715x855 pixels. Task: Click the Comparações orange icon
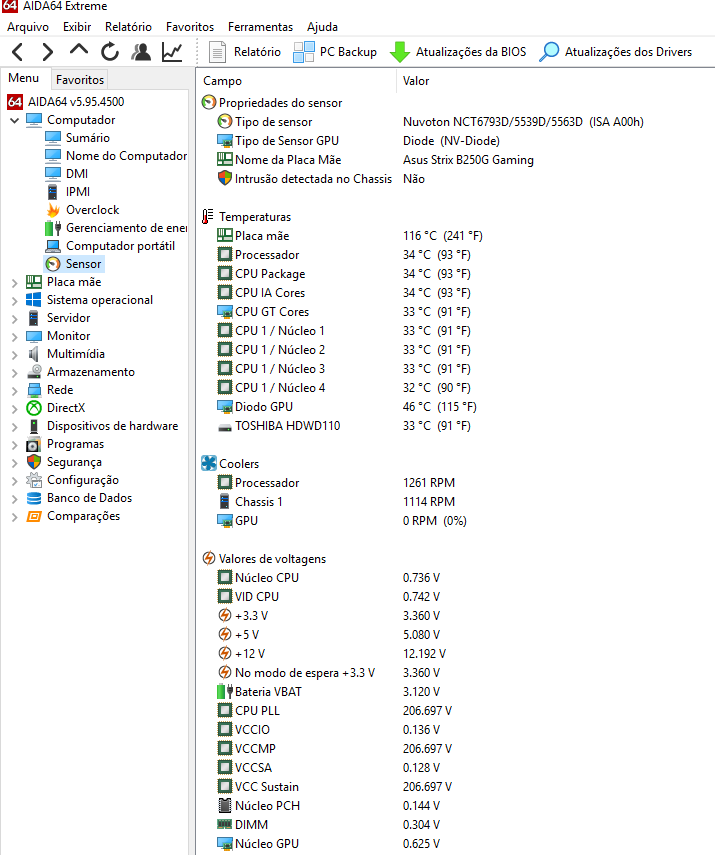coord(34,516)
